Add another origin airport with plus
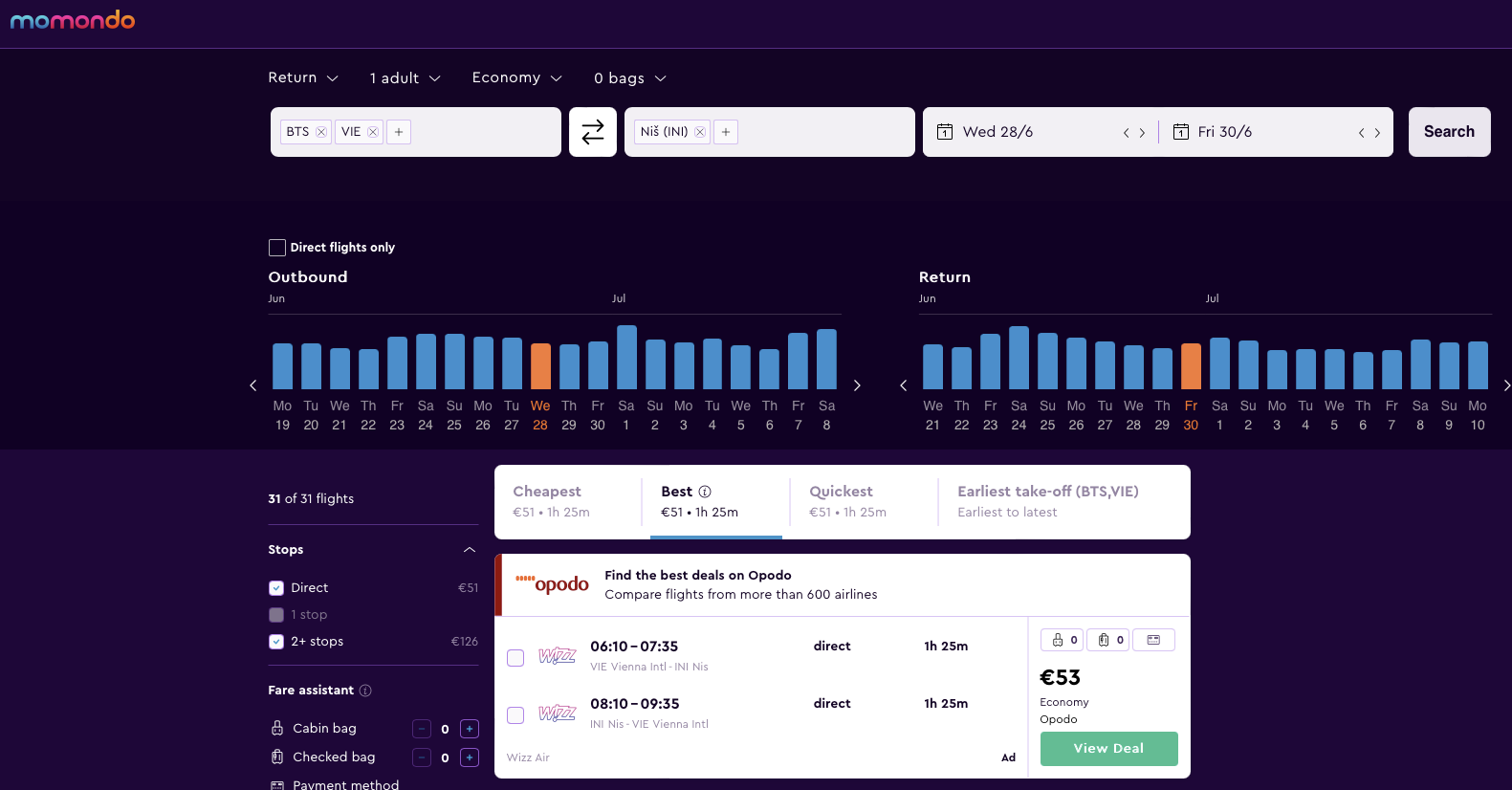This screenshot has height=790, width=1512. (399, 132)
